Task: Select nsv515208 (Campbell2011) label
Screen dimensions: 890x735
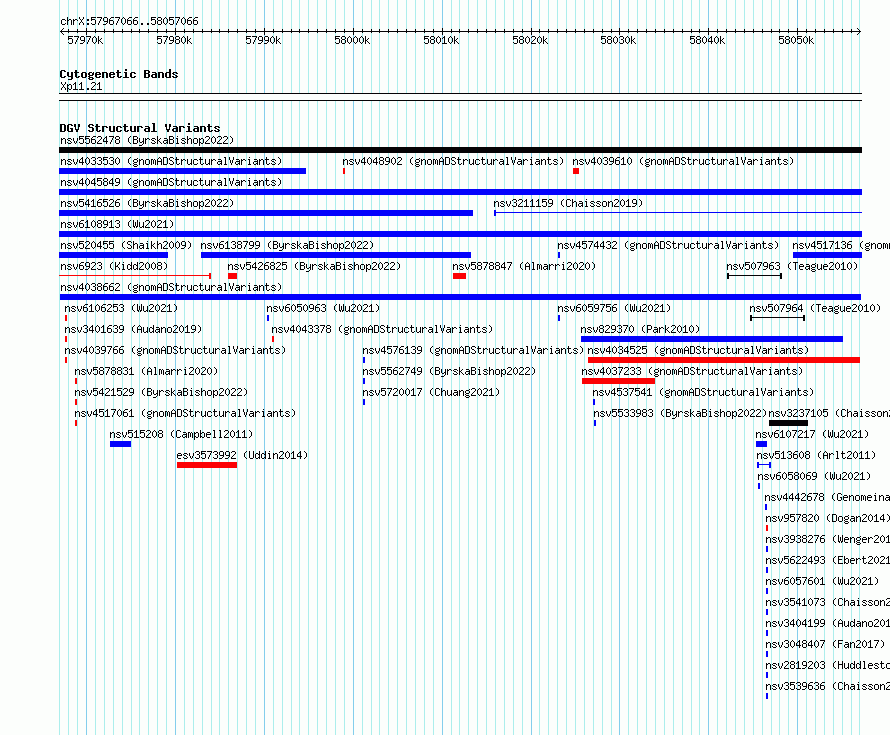Action: pos(181,434)
